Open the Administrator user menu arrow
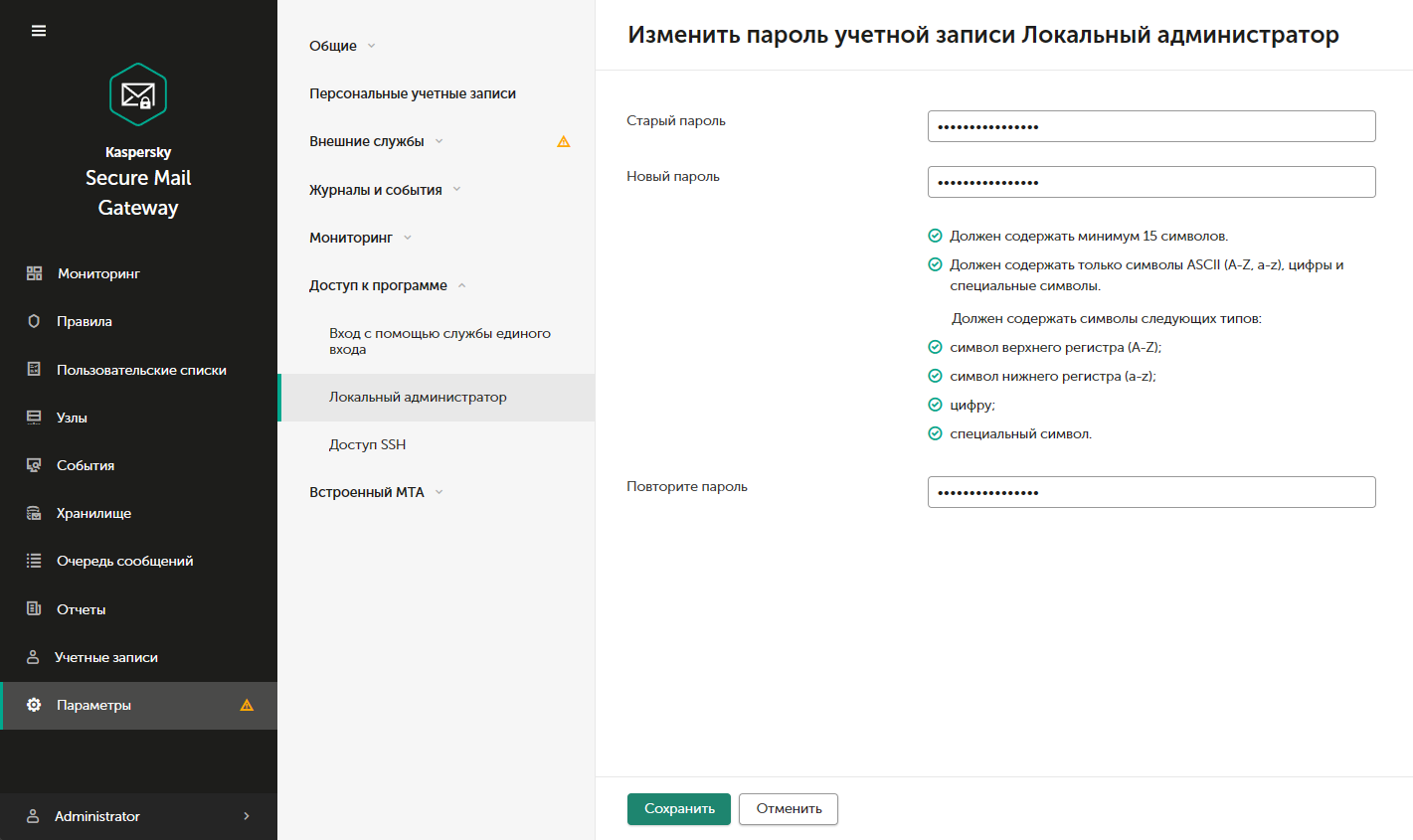This screenshot has width=1413, height=840. [x=247, y=816]
